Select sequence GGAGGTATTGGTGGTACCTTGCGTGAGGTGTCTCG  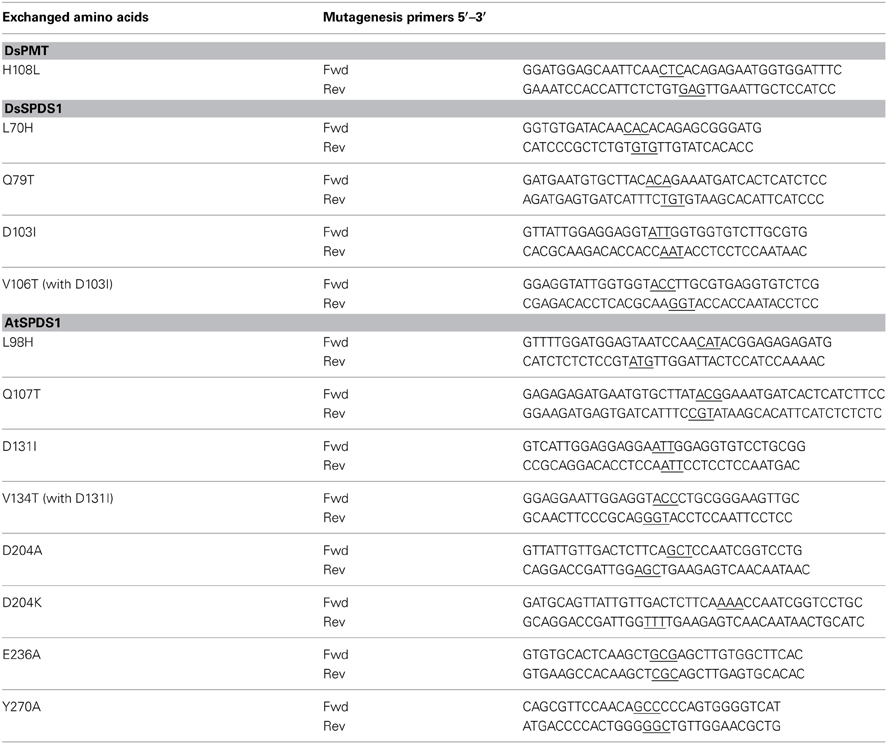pos(671,284)
